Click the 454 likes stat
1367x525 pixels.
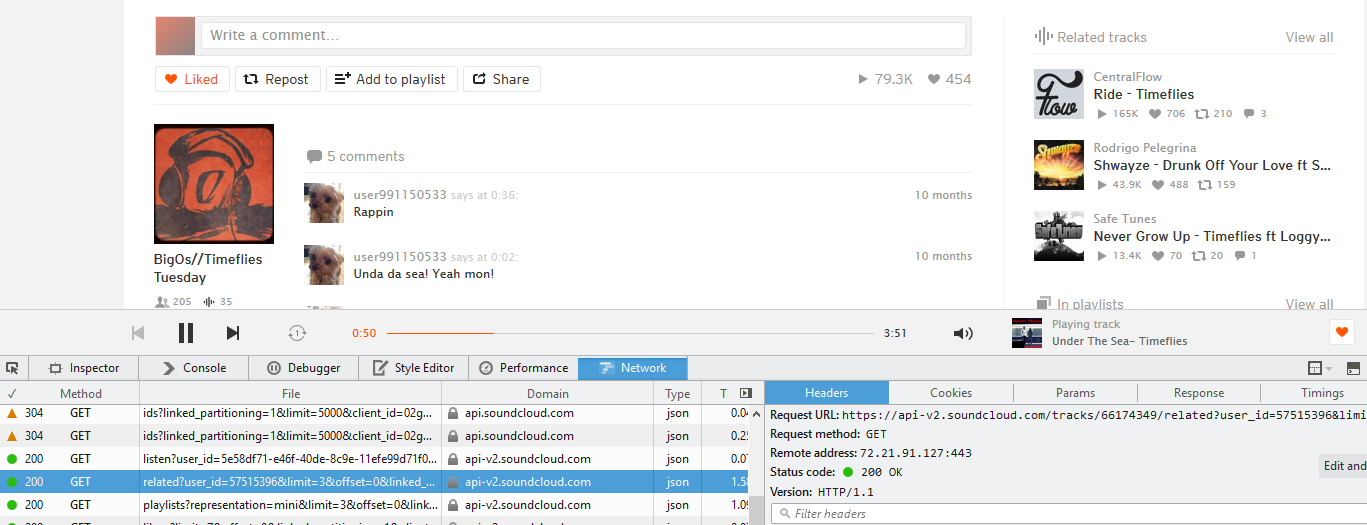click(x=950, y=79)
